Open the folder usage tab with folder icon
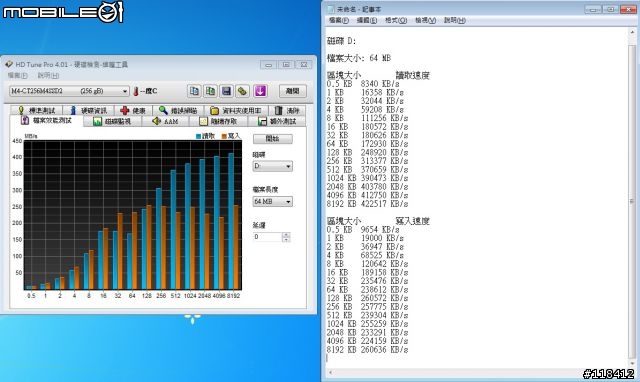 click(x=236, y=111)
